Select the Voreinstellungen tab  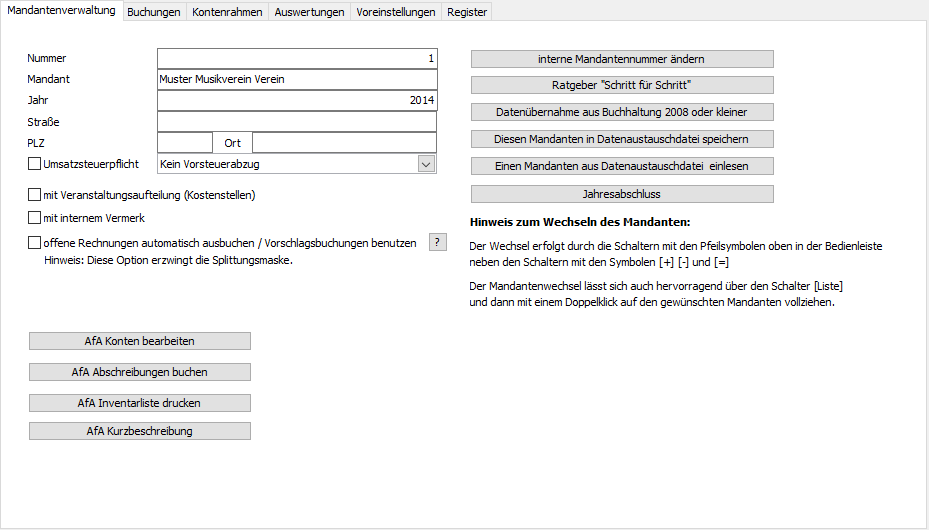pos(395,12)
